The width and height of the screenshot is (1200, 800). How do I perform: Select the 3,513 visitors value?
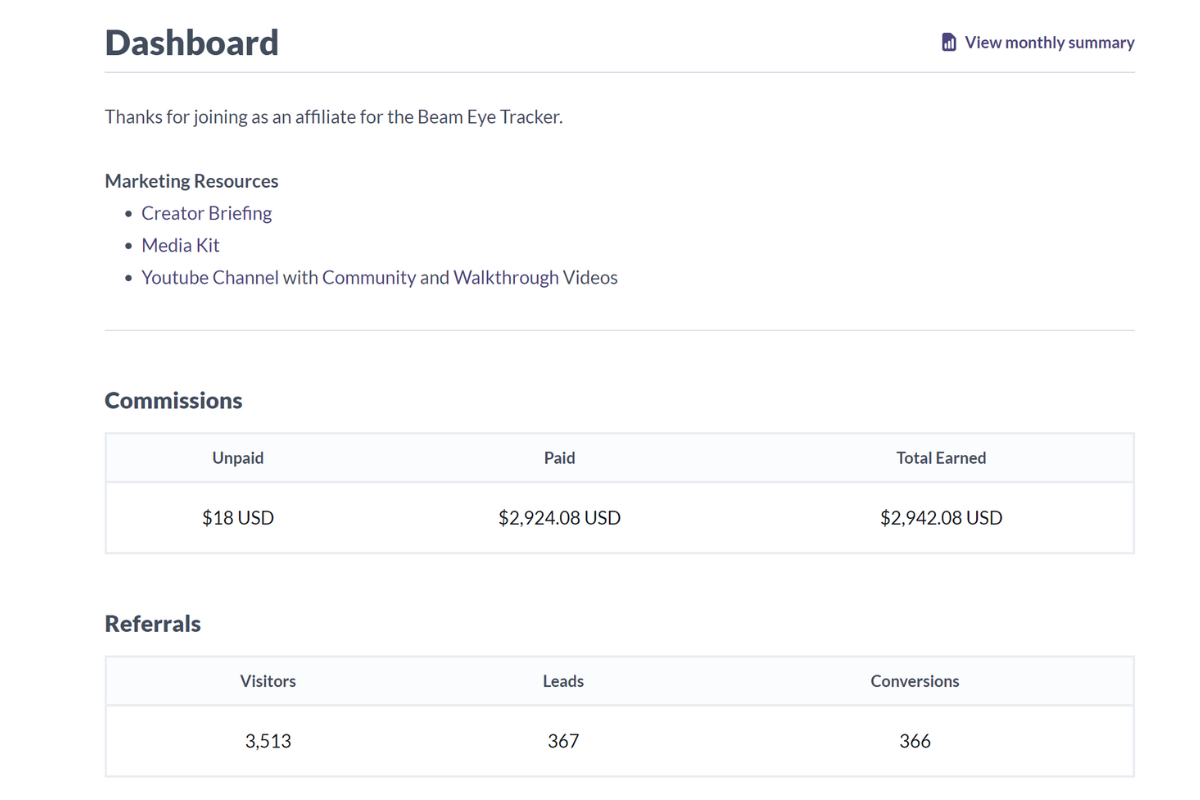(268, 741)
